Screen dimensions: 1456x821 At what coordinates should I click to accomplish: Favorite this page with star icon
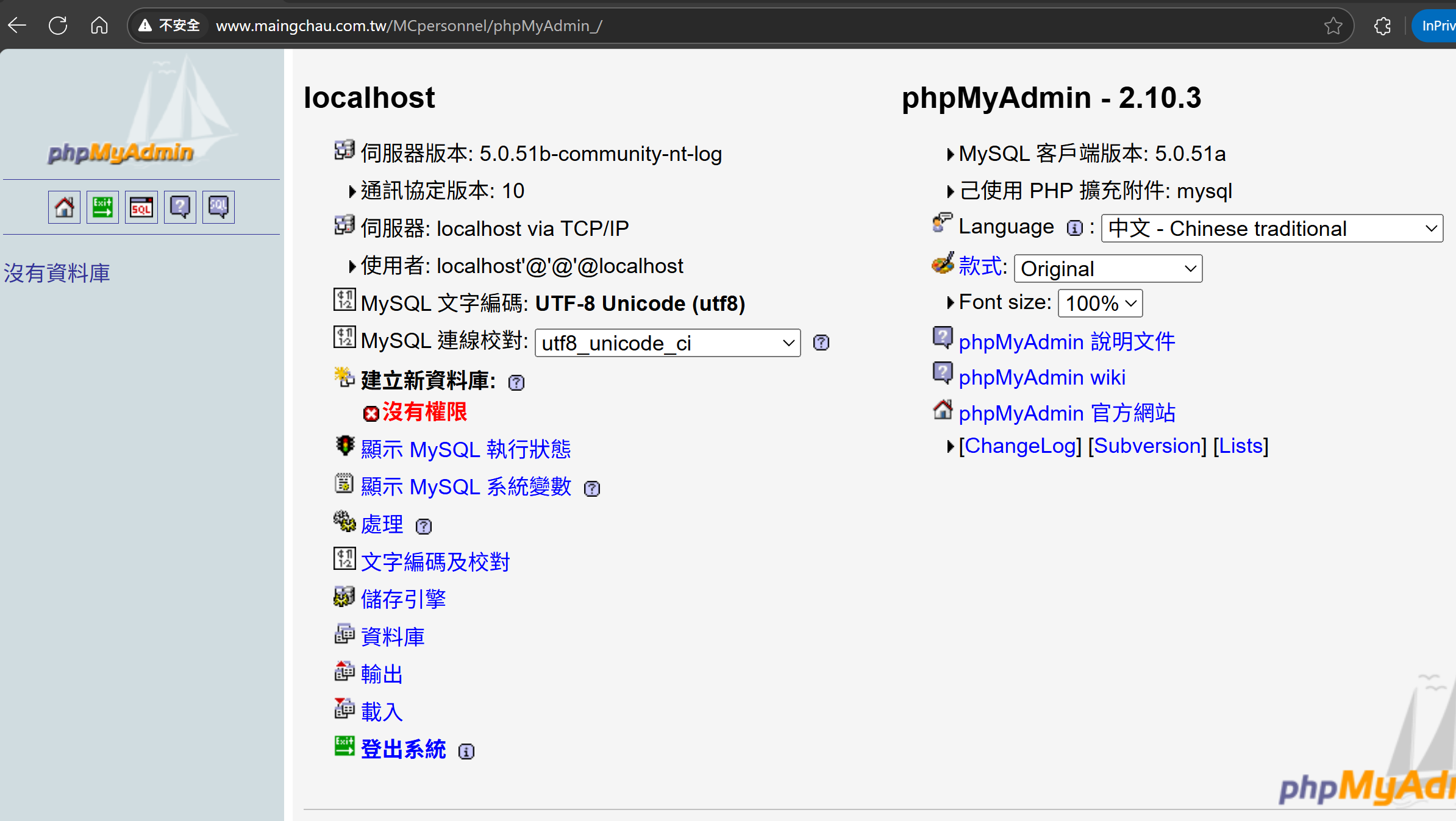pyautogui.click(x=1333, y=26)
